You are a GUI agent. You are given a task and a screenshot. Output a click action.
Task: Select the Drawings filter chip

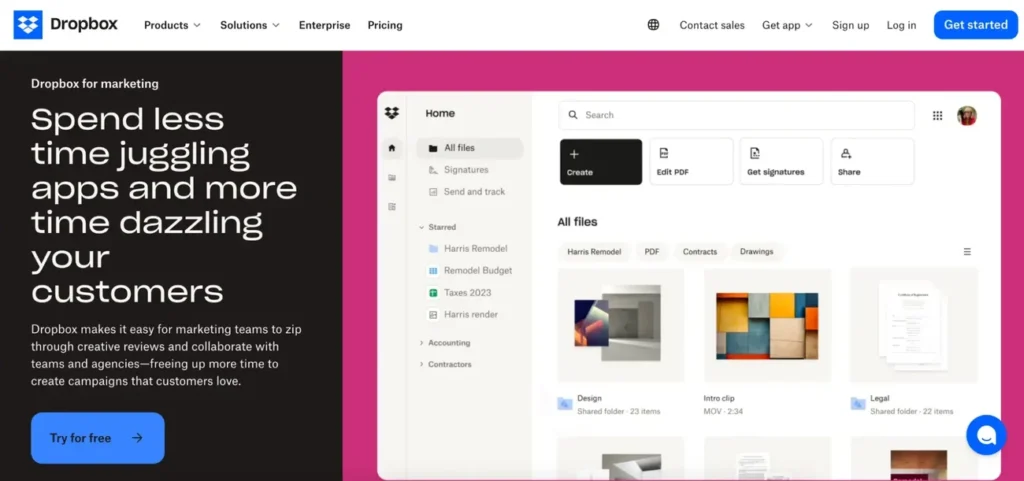(x=756, y=251)
